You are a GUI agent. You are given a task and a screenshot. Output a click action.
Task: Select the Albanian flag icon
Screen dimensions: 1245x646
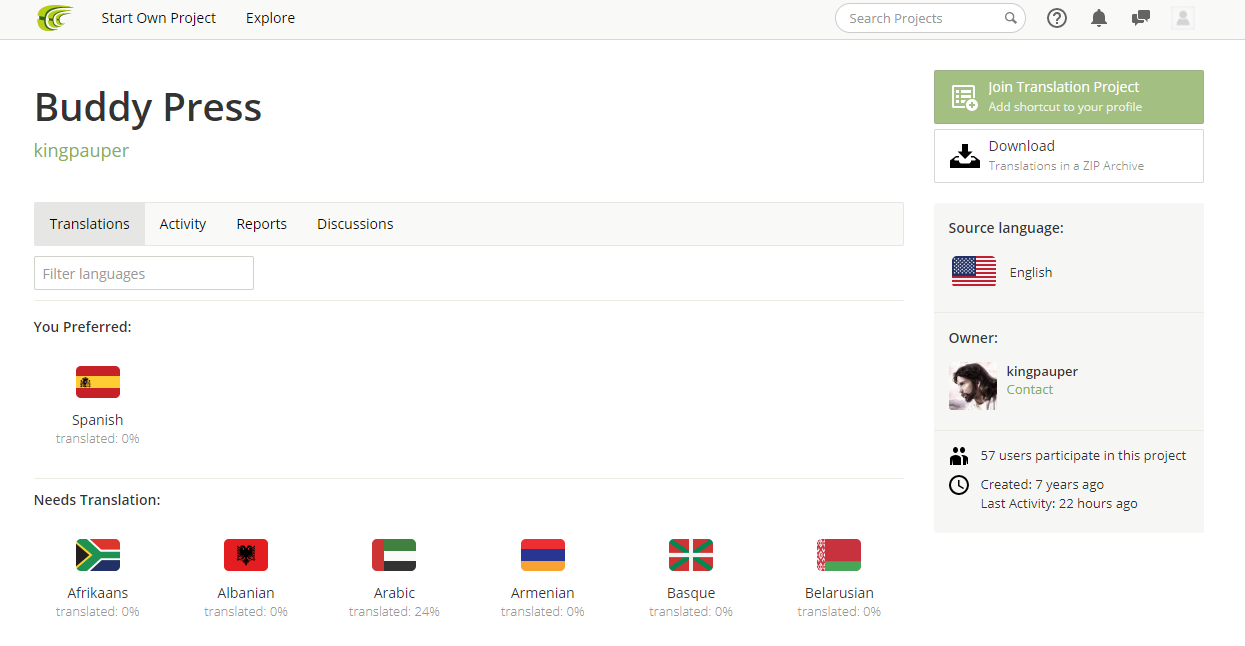coord(246,555)
